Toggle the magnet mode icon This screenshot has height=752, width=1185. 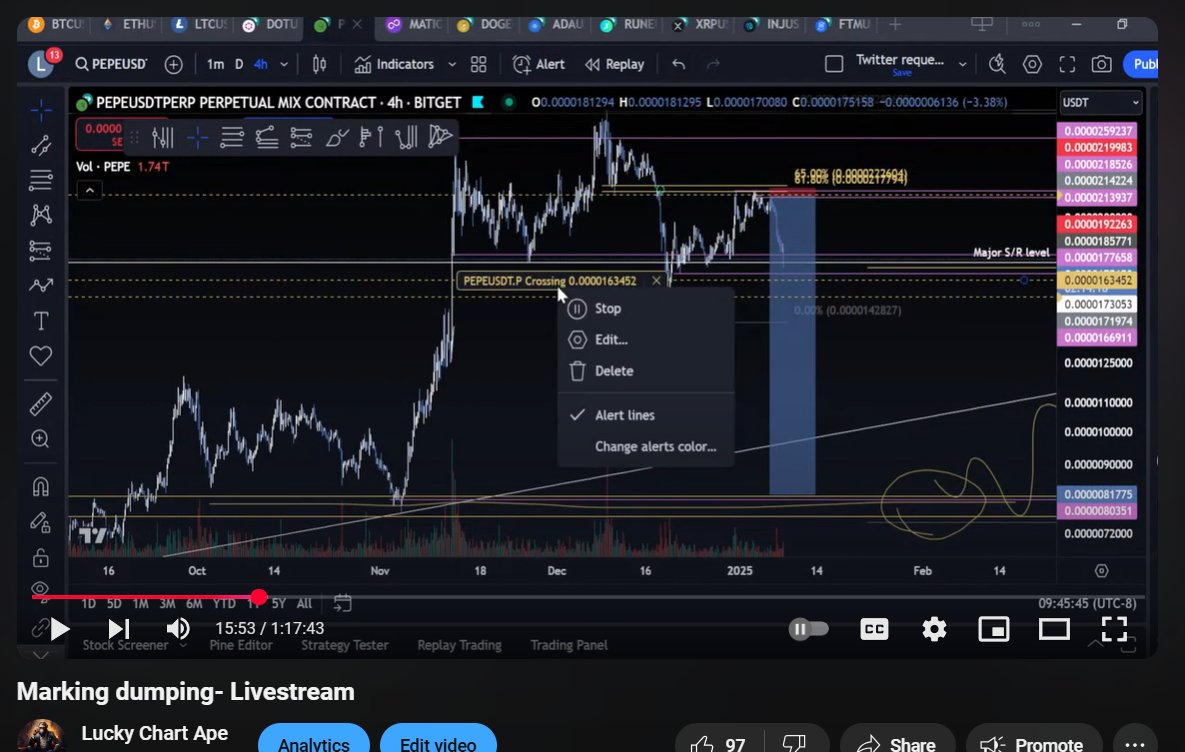tap(41, 487)
